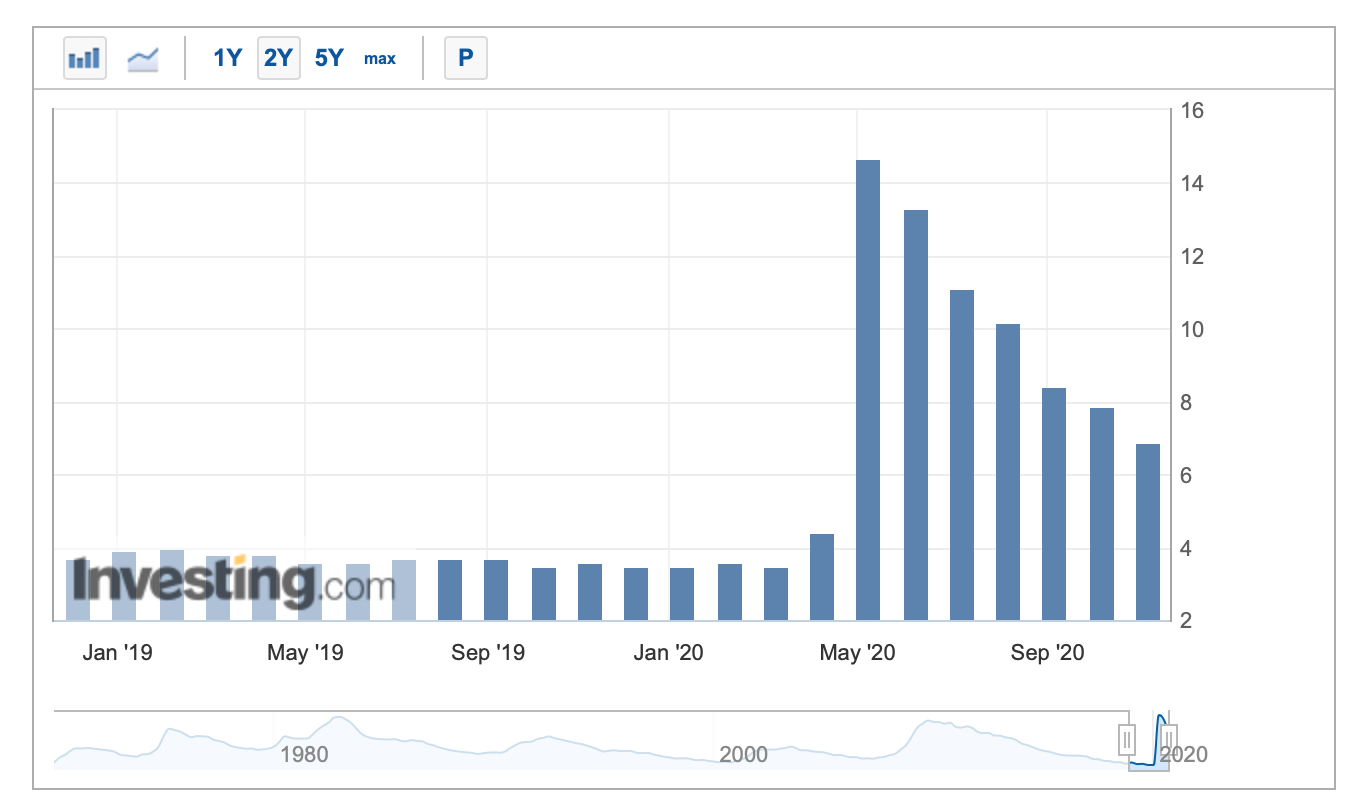Screen dimensions: 1360x808
Task: Select the 2Y time range
Action: [x=278, y=58]
